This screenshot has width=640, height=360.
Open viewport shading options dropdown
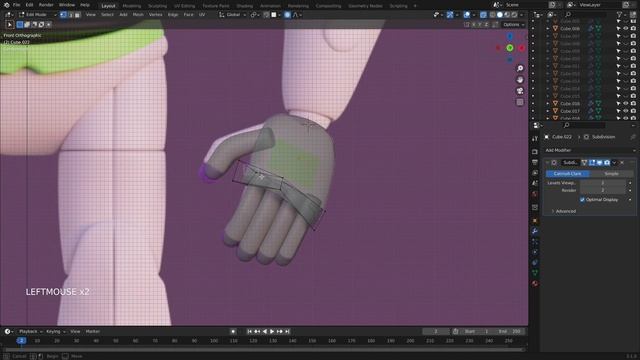[522, 15]
